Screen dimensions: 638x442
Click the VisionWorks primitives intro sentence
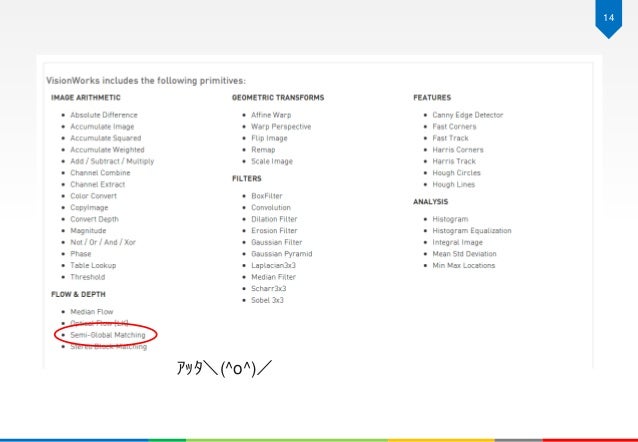(x=146, y=81)
